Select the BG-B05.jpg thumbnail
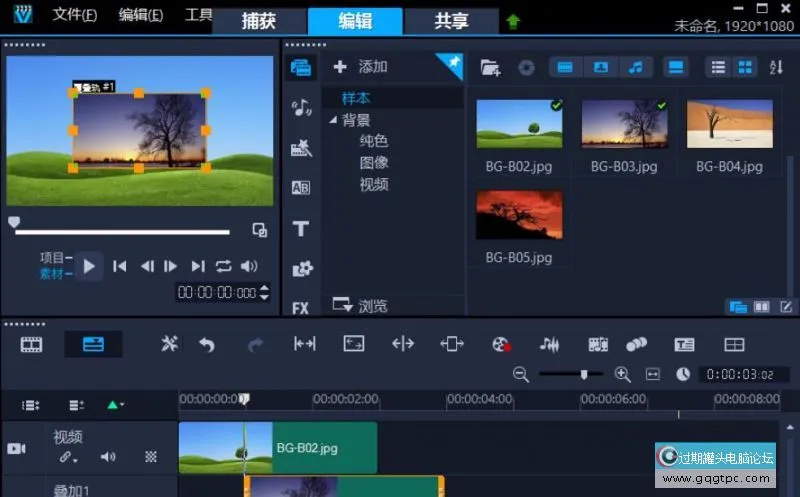Screen dimensions: 800x497 point(519,216)
